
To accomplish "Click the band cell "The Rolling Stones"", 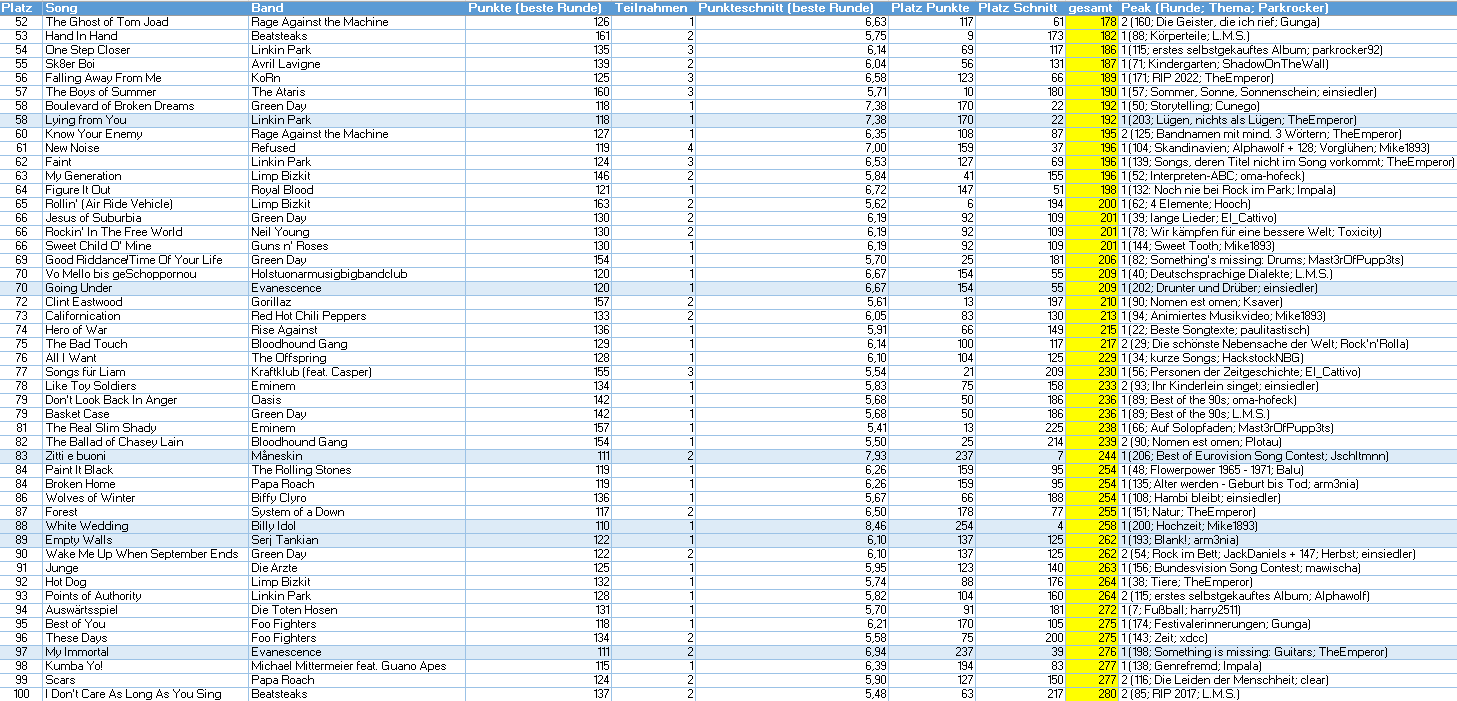I will 357,470.
